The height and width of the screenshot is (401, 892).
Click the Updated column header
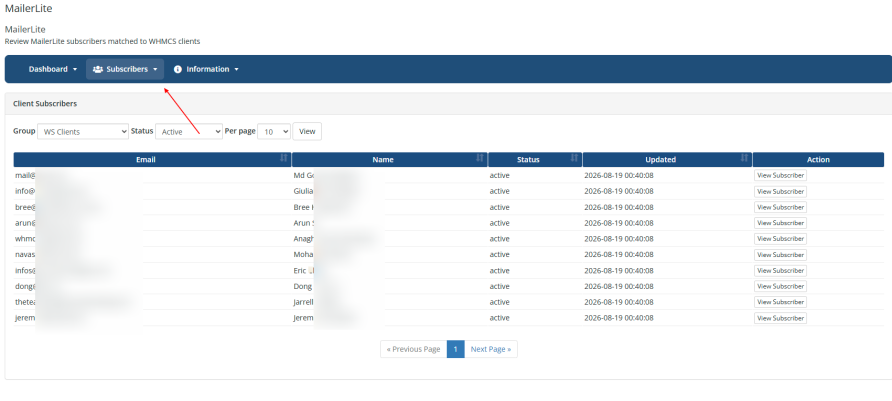(x=667, y=159)
